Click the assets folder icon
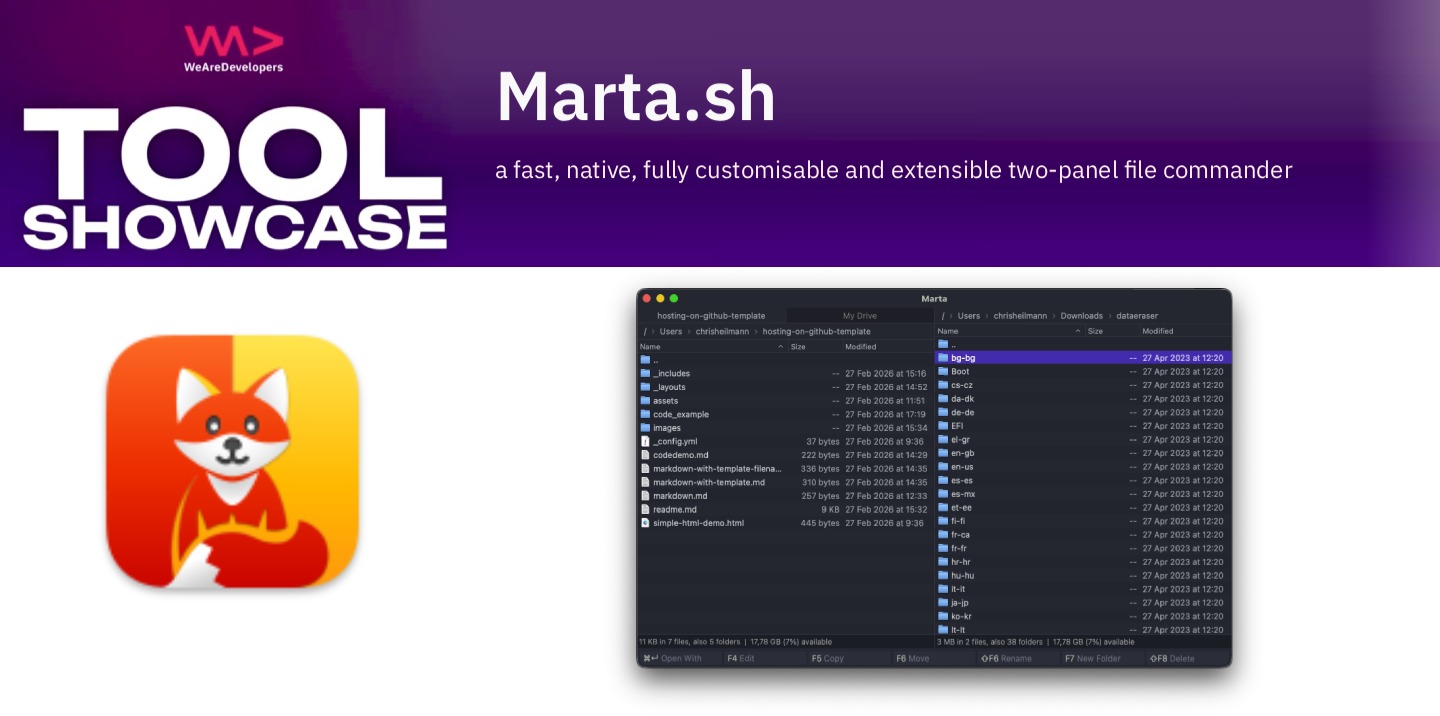The width and height of the screenshot is (1440, 716). click(645, 400)
